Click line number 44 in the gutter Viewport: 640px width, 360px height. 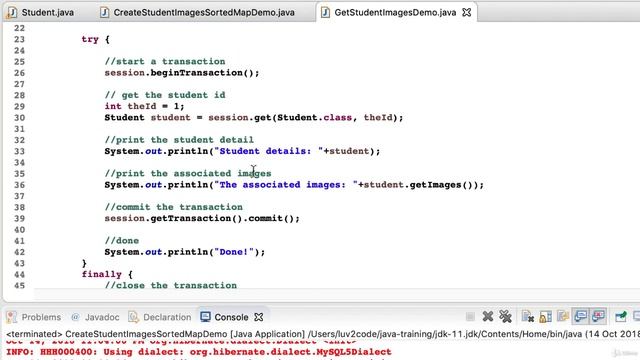coord(19,274)
